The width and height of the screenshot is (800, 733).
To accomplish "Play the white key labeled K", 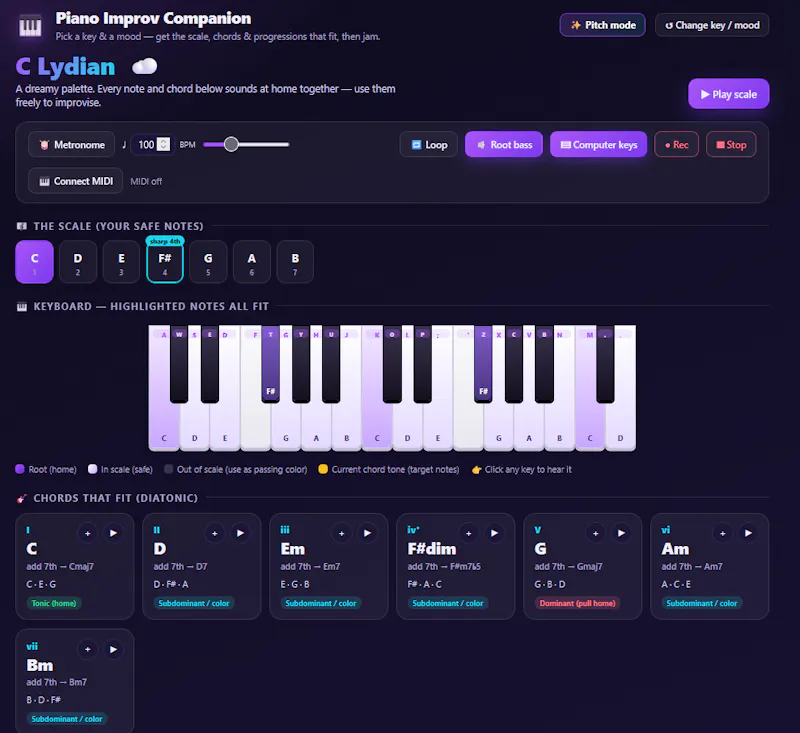I will click(377, 426).
